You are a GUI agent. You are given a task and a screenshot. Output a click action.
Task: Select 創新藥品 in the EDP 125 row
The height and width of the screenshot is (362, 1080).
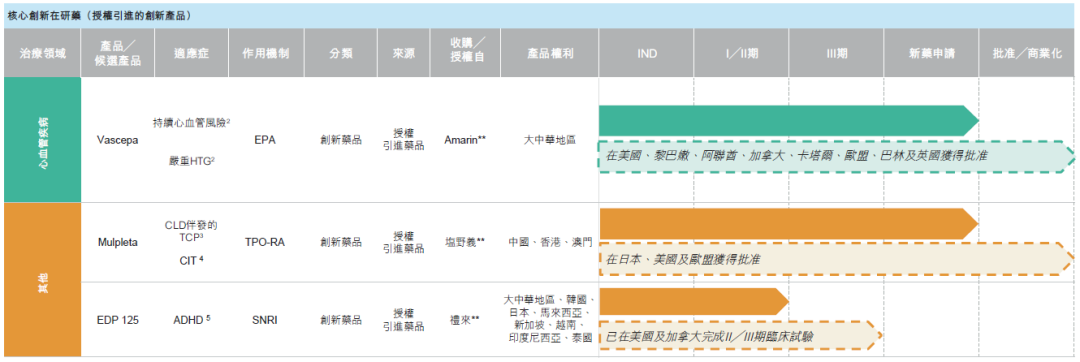click(x=340, y=320)
